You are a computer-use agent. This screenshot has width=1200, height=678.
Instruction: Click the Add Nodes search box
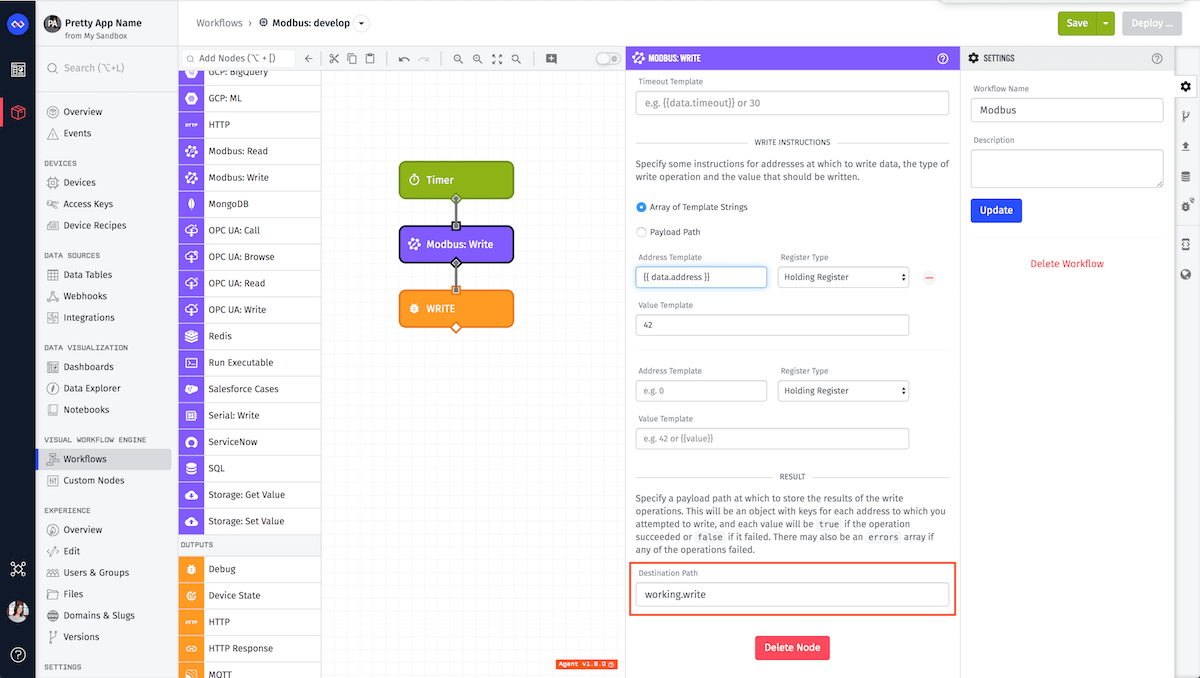click(x=238, y=58)
